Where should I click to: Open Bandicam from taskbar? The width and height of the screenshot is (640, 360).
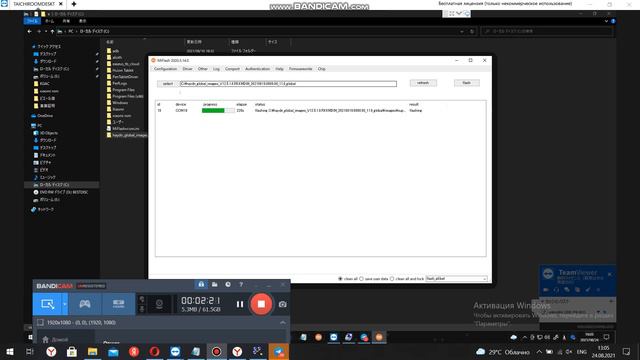point(216,352)
